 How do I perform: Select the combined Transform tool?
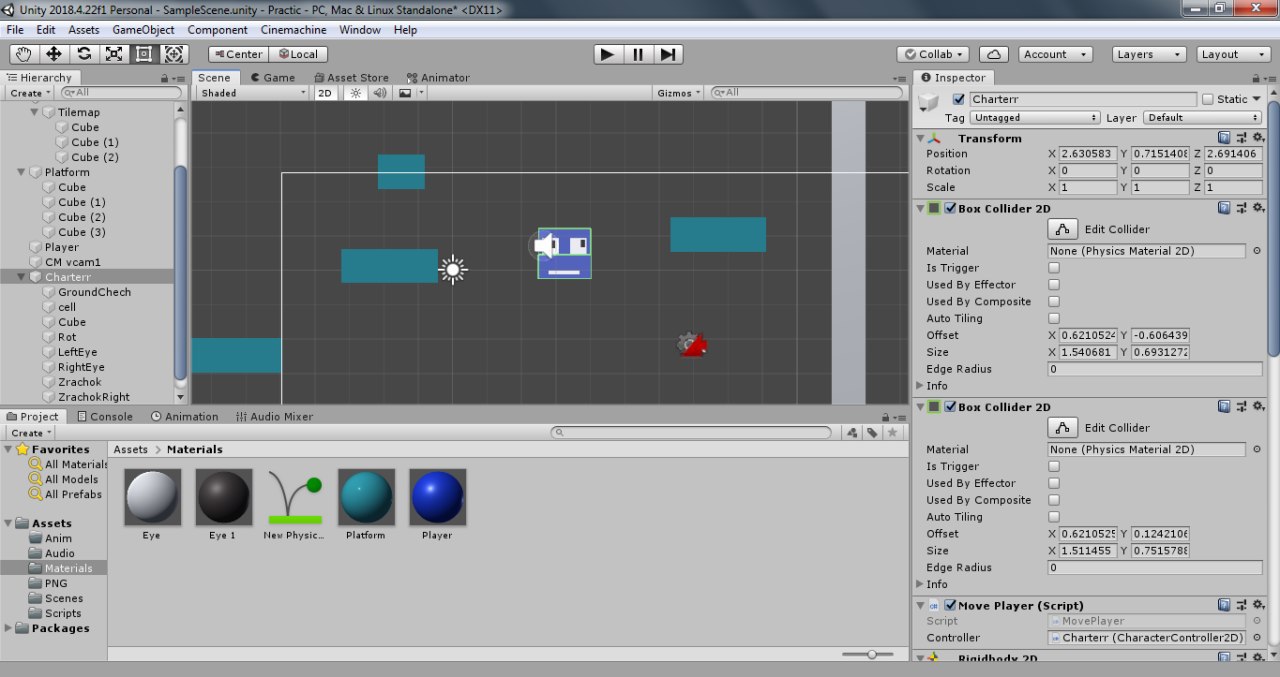pos(174,54)
